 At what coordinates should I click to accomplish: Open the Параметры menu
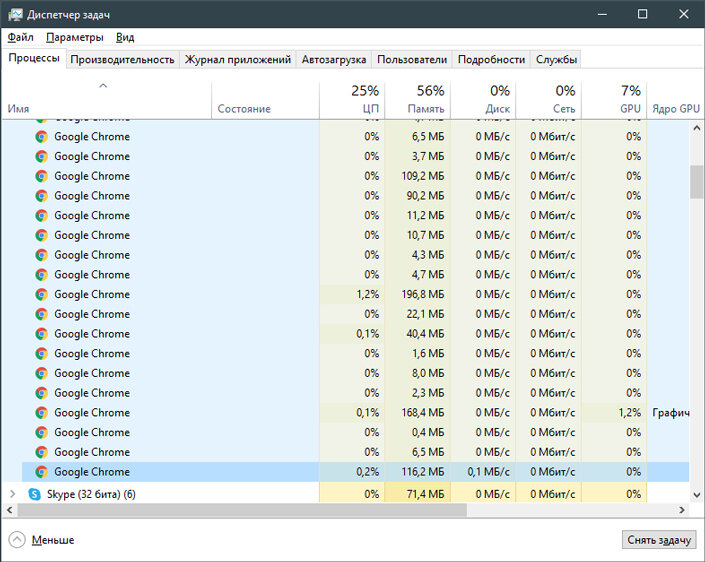coord(75,37)
